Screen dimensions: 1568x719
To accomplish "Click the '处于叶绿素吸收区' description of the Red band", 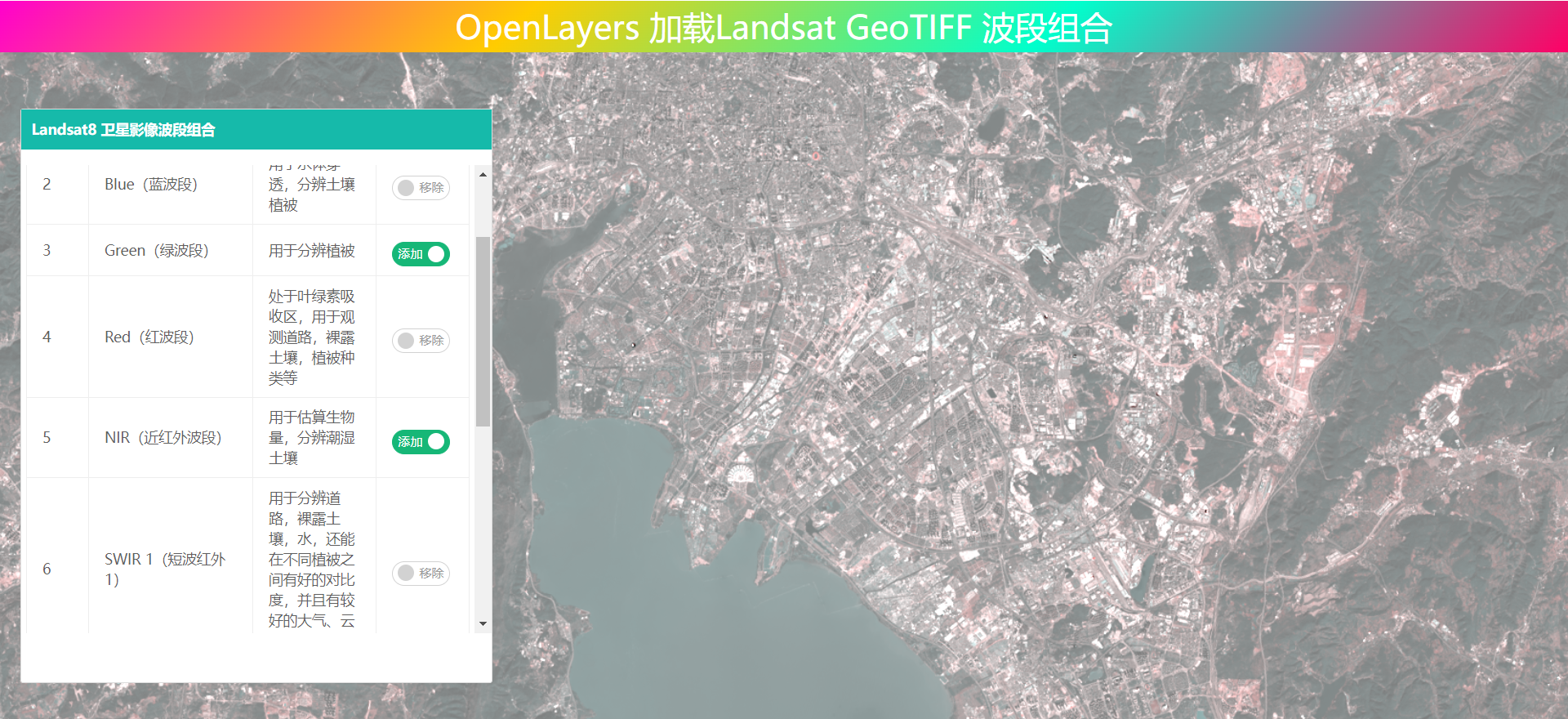I will (x=312, y=337).
